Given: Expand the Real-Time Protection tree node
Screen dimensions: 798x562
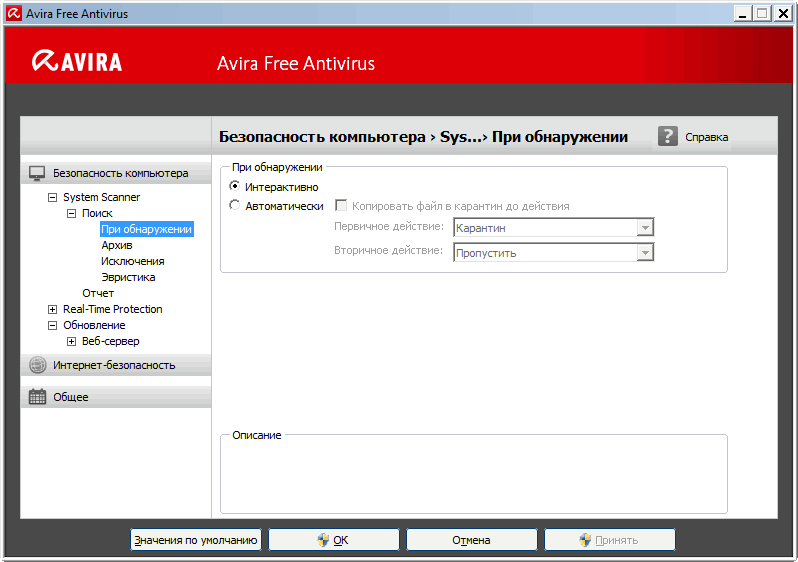Looking at the screenshot, I should pyautogui.click(x=53, y=310).
